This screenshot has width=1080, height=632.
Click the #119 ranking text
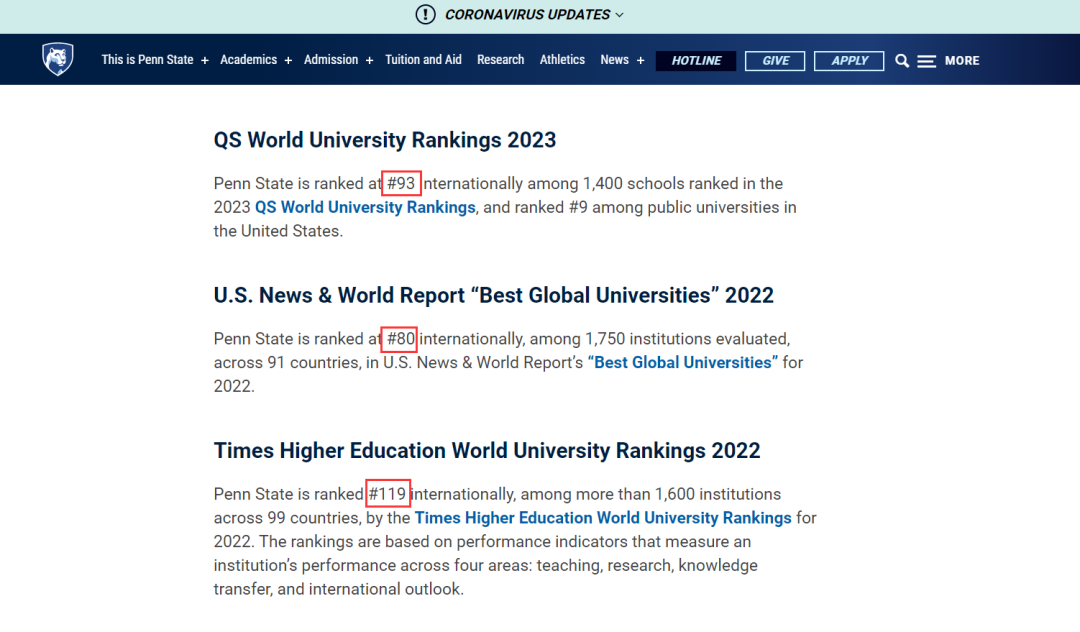click(387, 494)
